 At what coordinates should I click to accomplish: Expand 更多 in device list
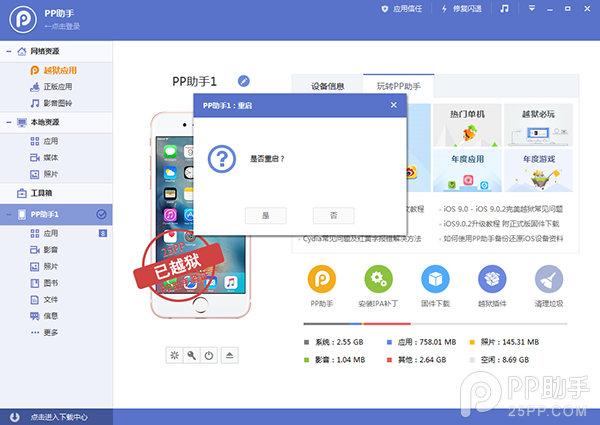point(44,332)
